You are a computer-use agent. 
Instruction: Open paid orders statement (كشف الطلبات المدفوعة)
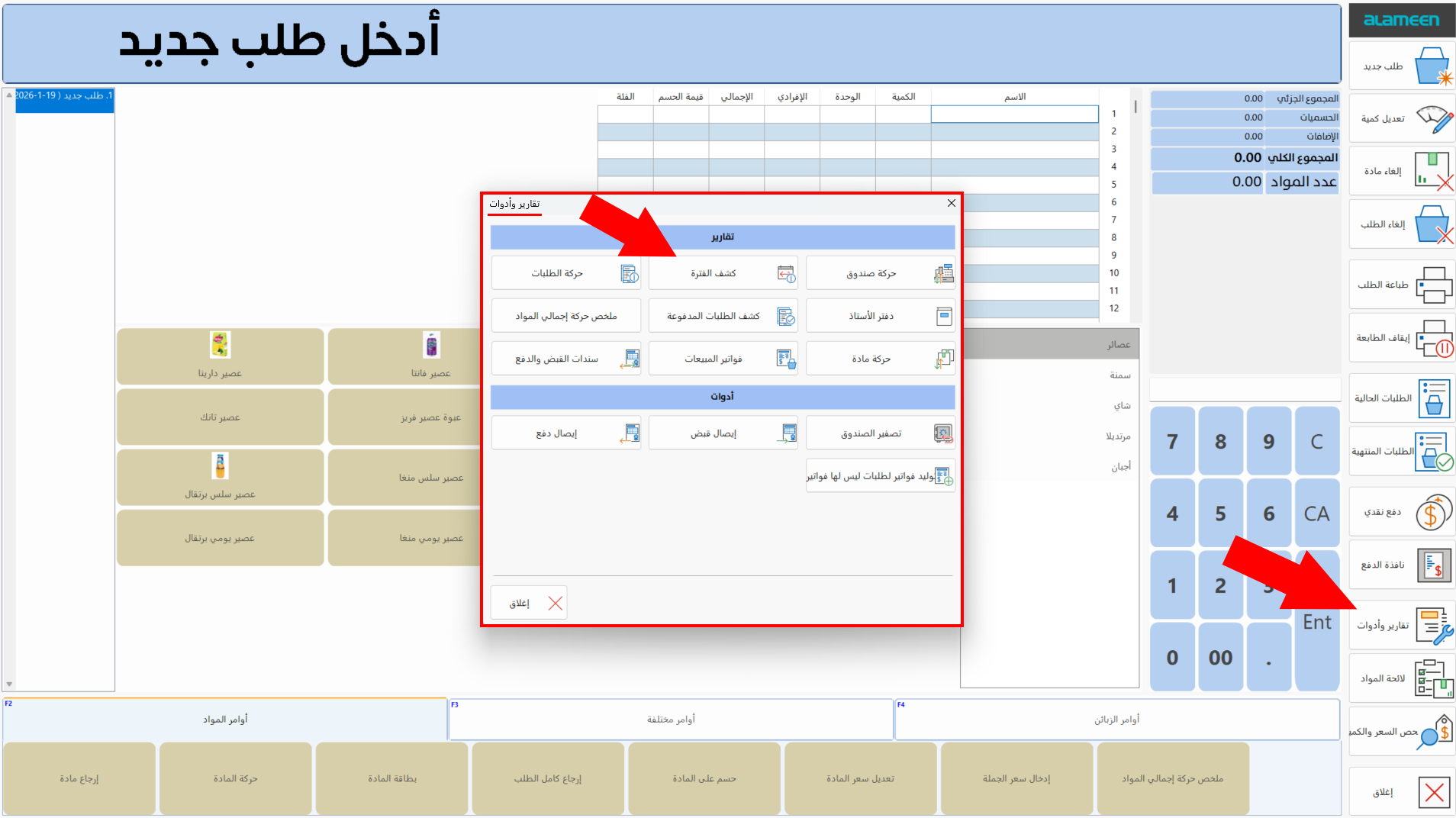point(723,316)
